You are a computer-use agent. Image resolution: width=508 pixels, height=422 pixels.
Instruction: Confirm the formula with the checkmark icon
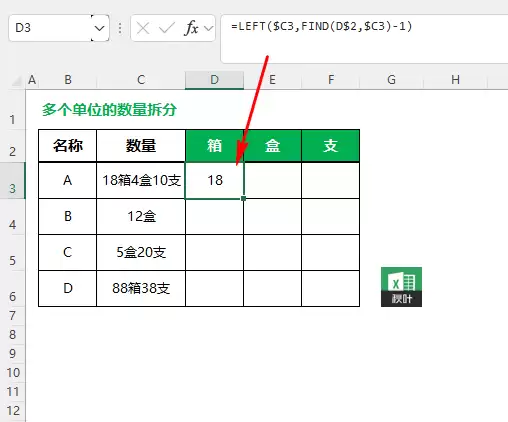click(167, 28)
